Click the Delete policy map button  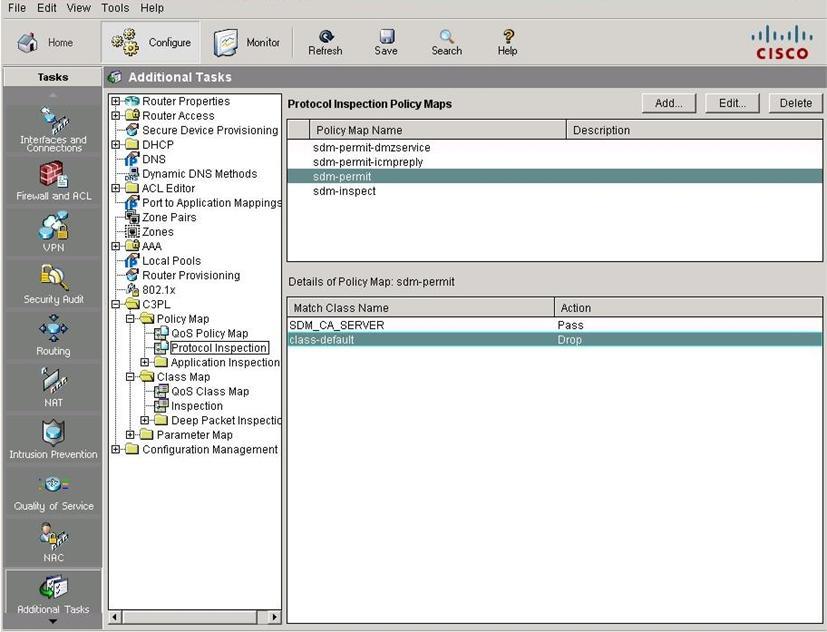pyautogui.click(x=795, y=103)
